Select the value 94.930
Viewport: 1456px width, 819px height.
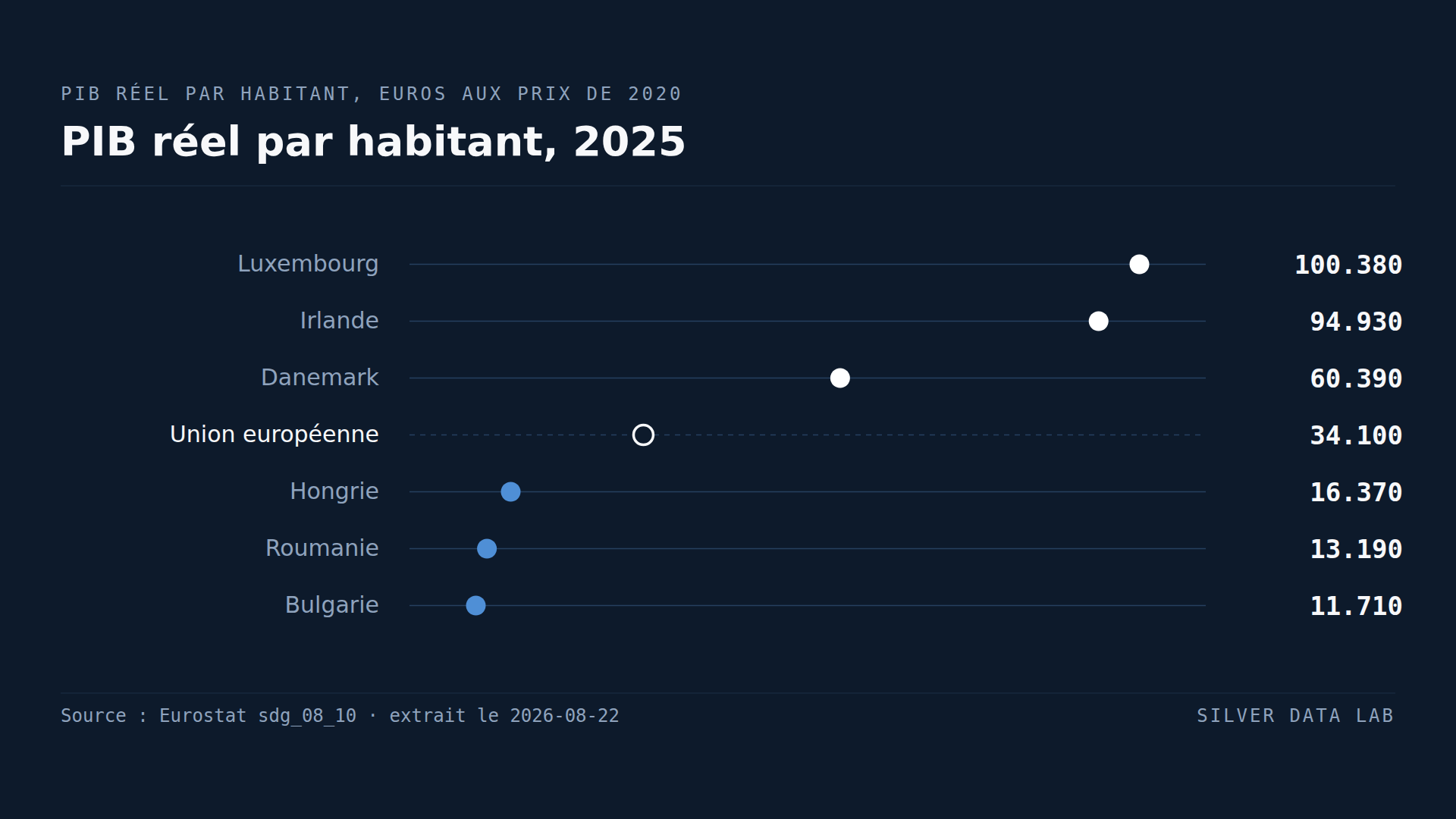[x=1356, y=322]
